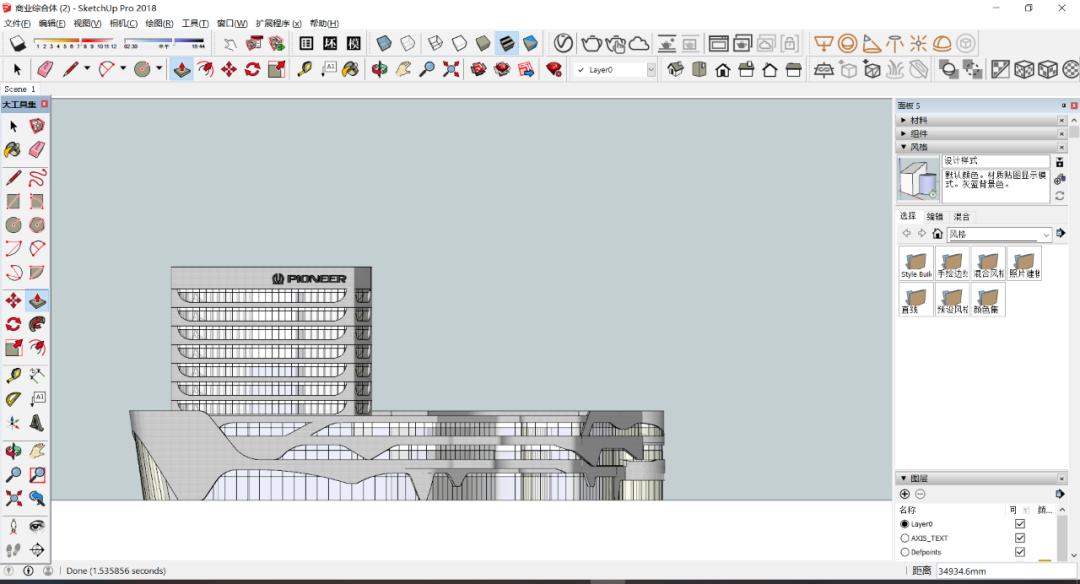Viewport: 1080px width, 584px height.
Task: Select the Pan hand tool in top toolbar
Action: click(x=403, y=69)
